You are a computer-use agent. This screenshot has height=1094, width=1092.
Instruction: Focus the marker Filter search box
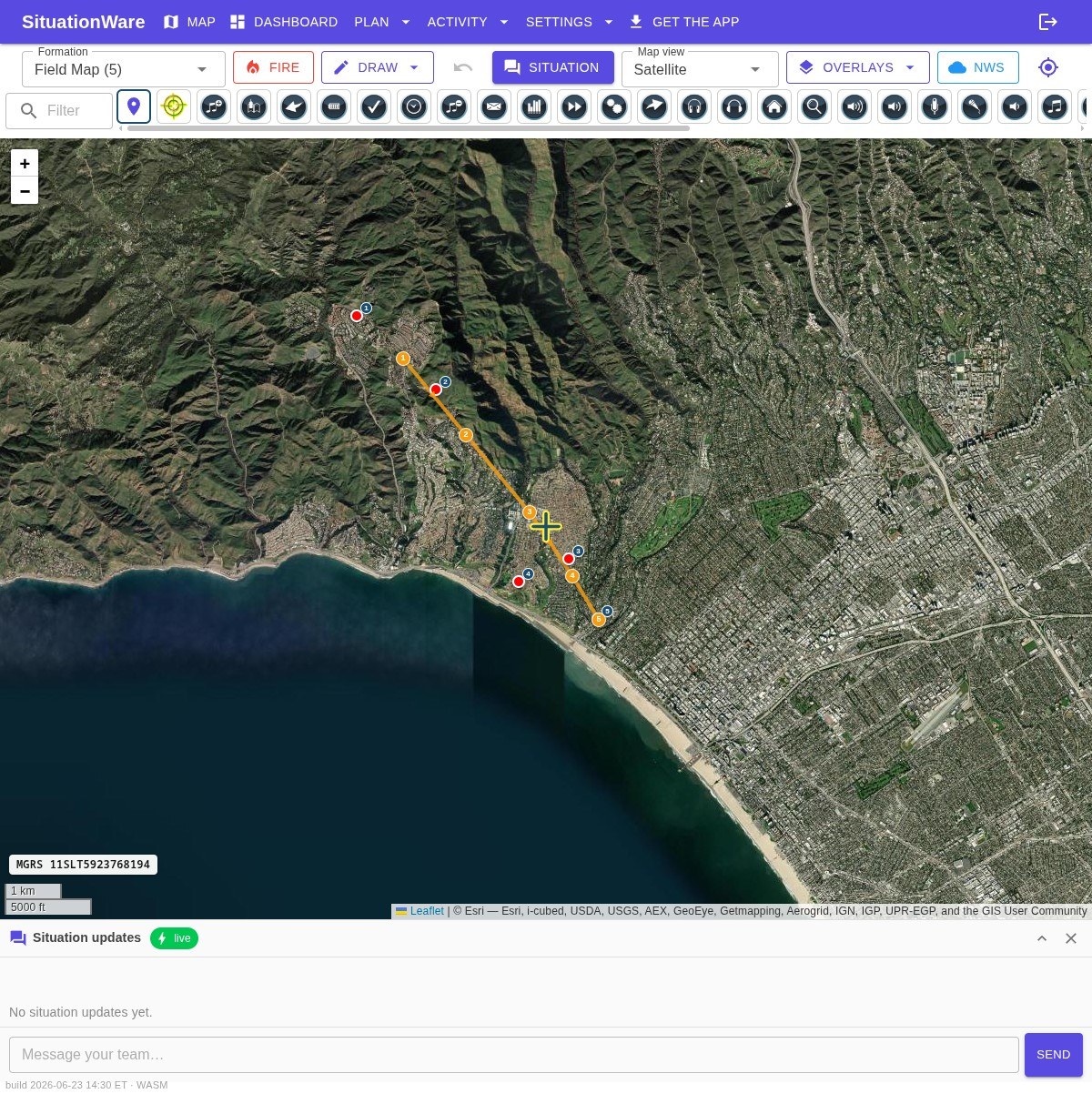(x=59, y=110)
